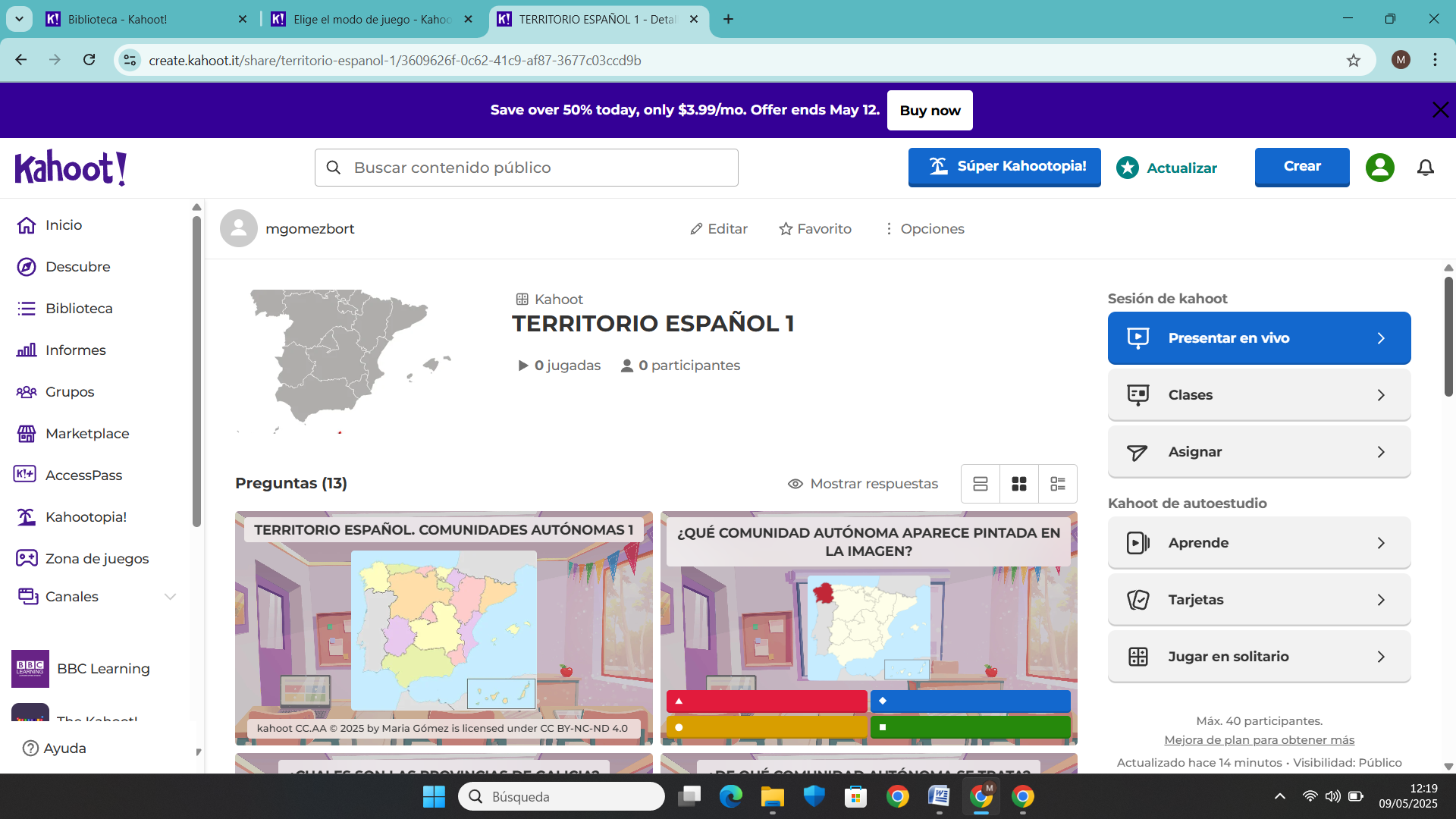Open Ayuda help link

click(x=55, y=748)
